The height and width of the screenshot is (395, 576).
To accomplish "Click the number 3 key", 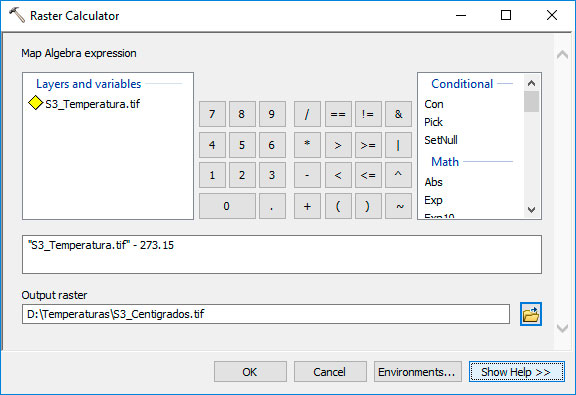I will [272, 175].
